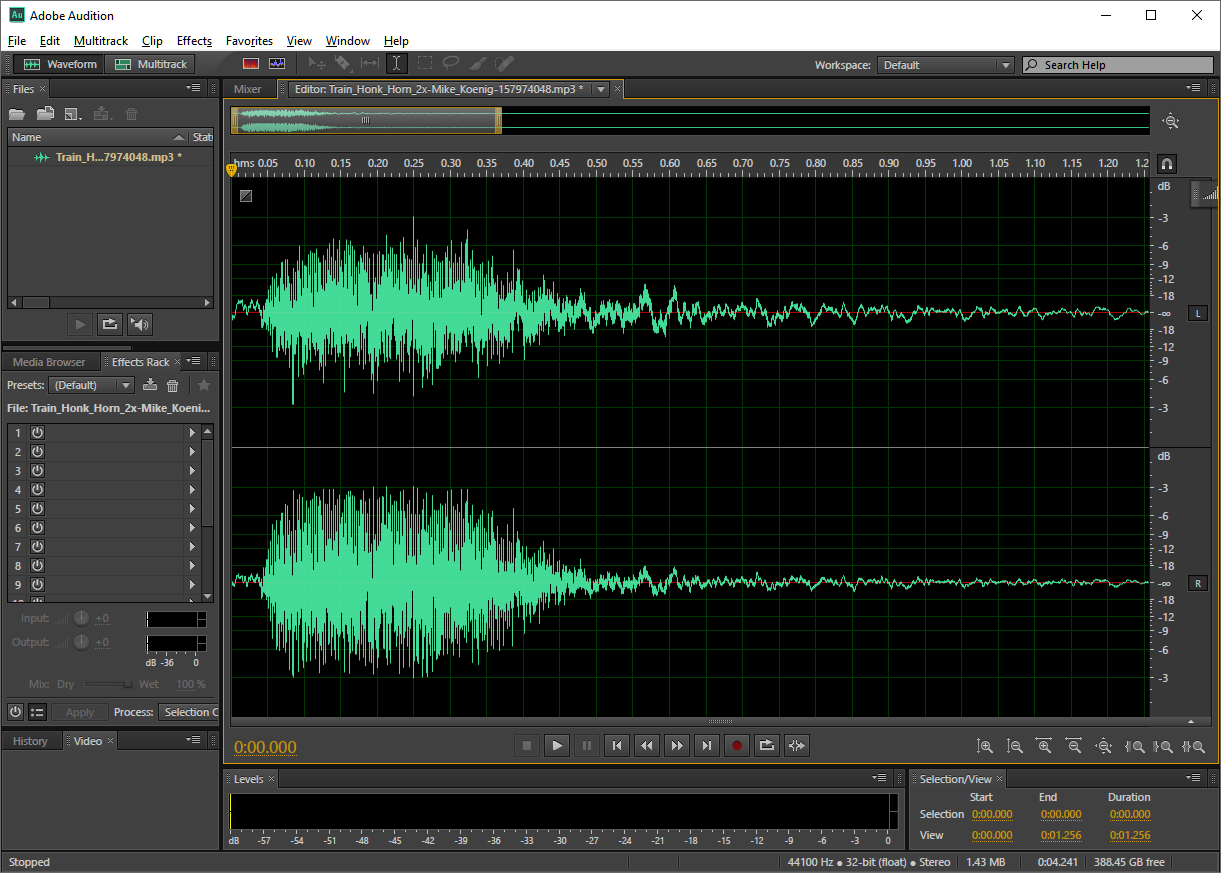Open the Workspace dropdown
This screenshot has height=873, width=1221.
(946, 65)
